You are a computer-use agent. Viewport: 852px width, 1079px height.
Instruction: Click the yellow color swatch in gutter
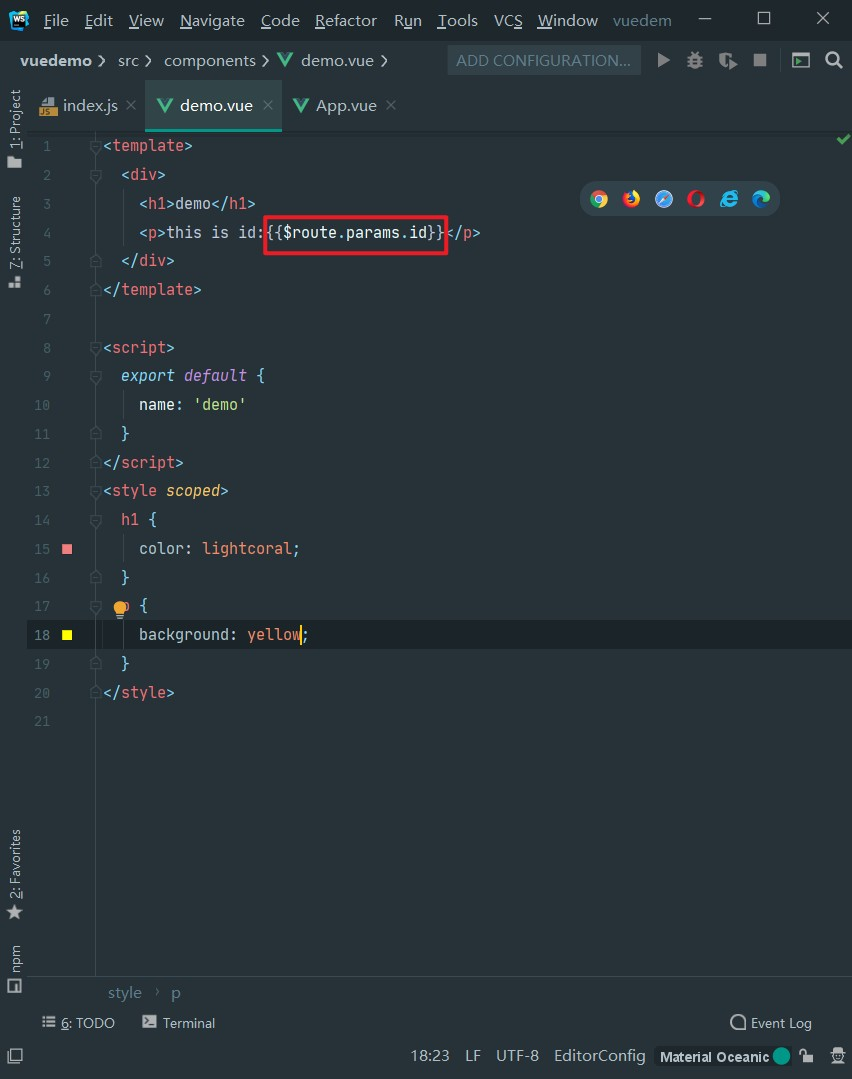67,634
